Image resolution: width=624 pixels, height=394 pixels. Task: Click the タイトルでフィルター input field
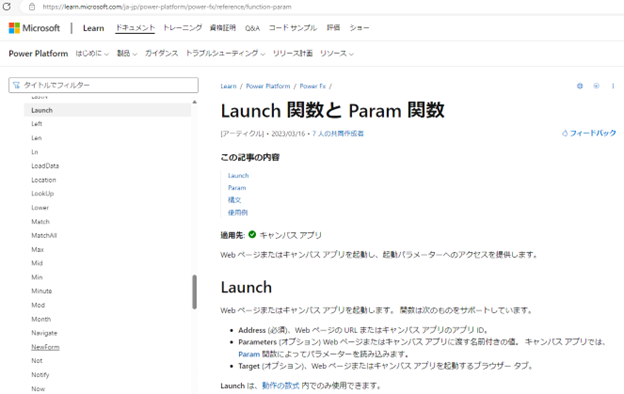coord(103,85)
